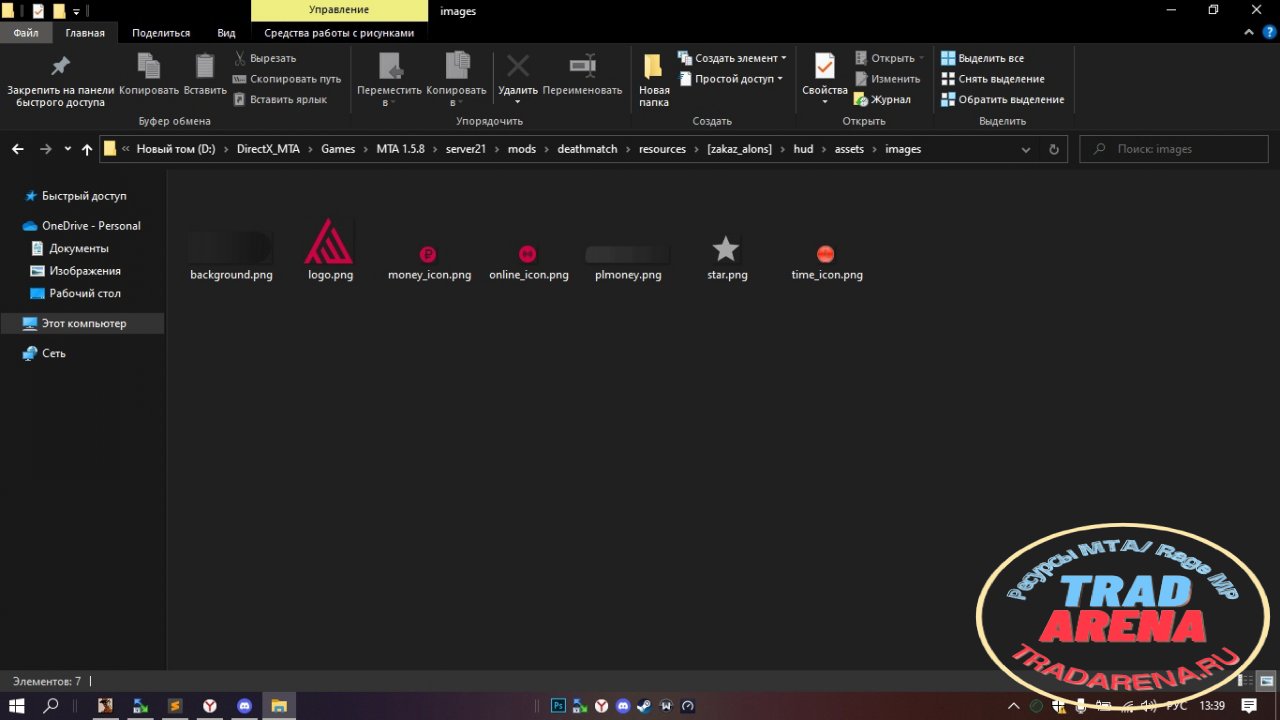Click the Переименовать rename button
This screenshot has width=1280, height=720.
pyautogui.click(x=582, y=75)
